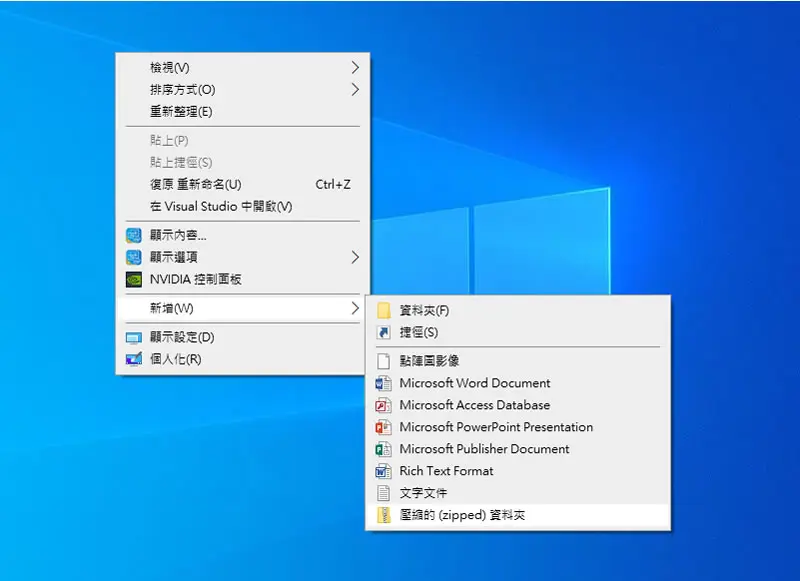The height and width of the screenshot is (581, 800).
Task: Click the icon beside 個人化(R)
Action: click(x=134, y=359)
